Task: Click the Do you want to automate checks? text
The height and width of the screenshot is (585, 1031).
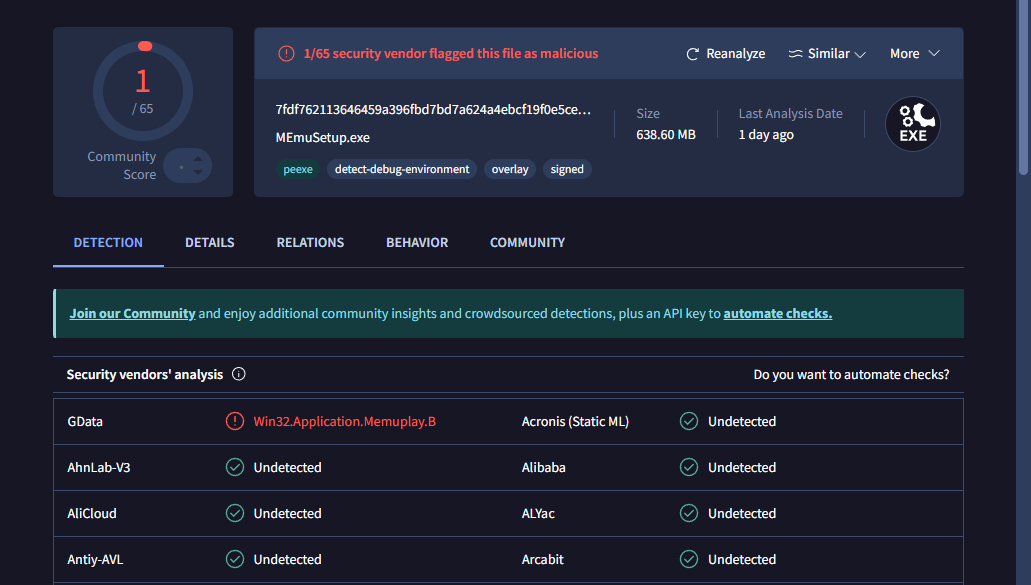Action: pyautogui.click(x=851, y=375)
